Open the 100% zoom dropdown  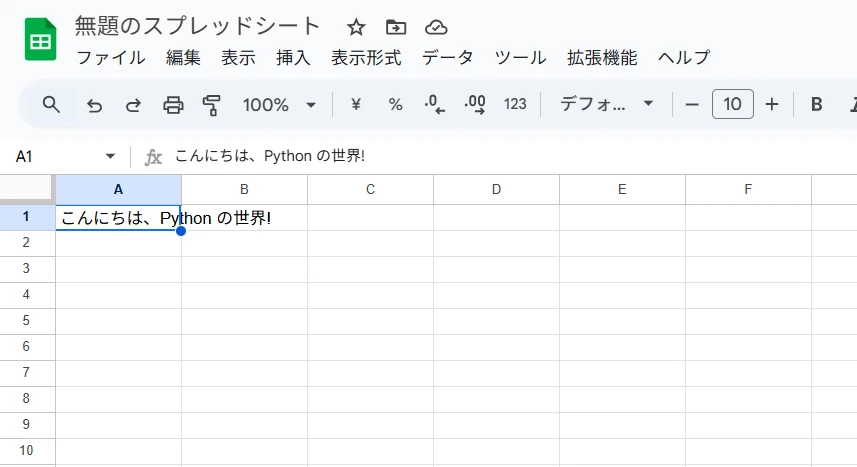[280, 104]
